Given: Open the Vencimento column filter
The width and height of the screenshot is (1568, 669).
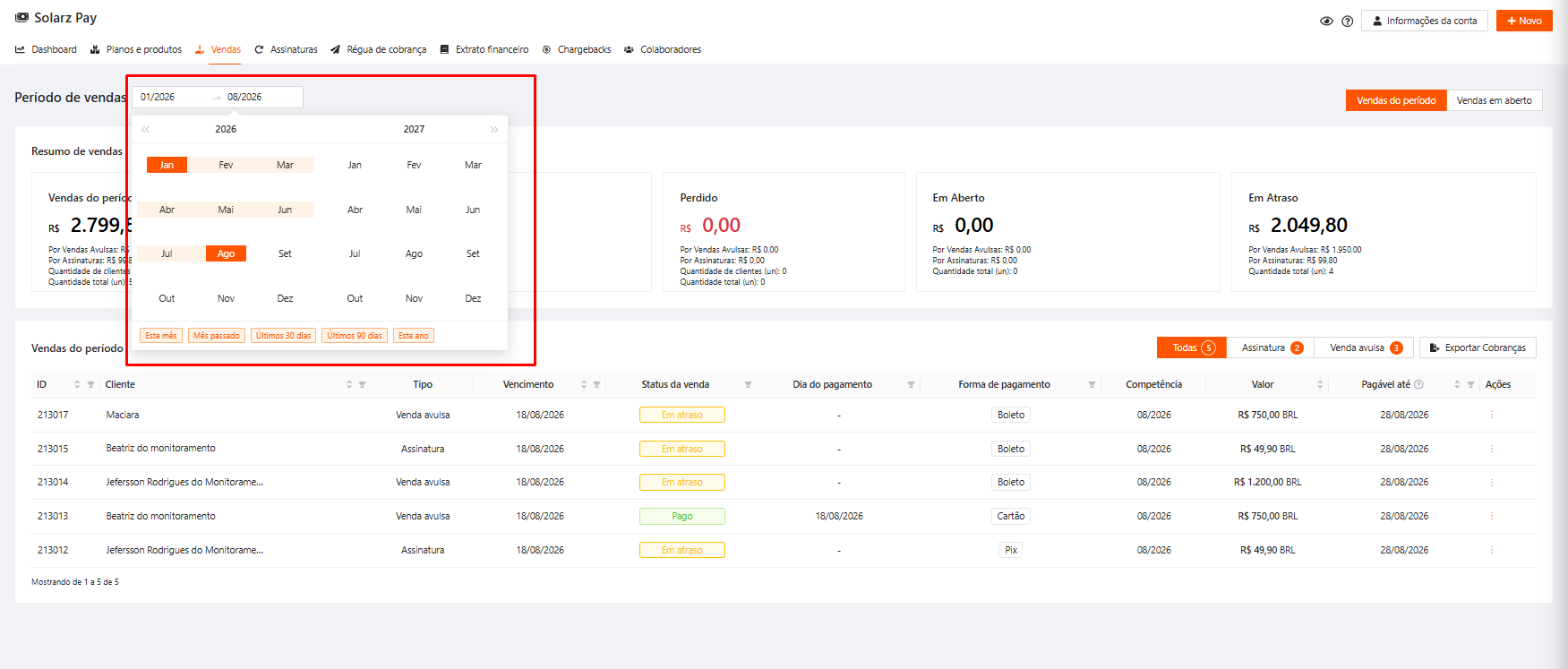Looking at the screenshot, I should click(x=596, y=384).
